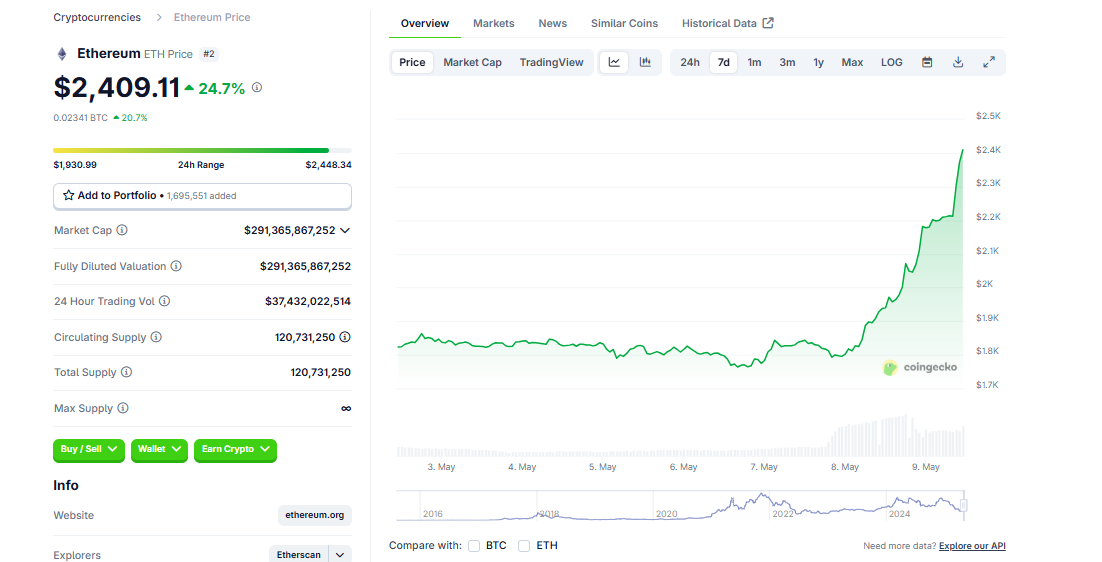1102x562 pixels.
Task: Set chart range to 3m
Action: click(x=787, y=62)
